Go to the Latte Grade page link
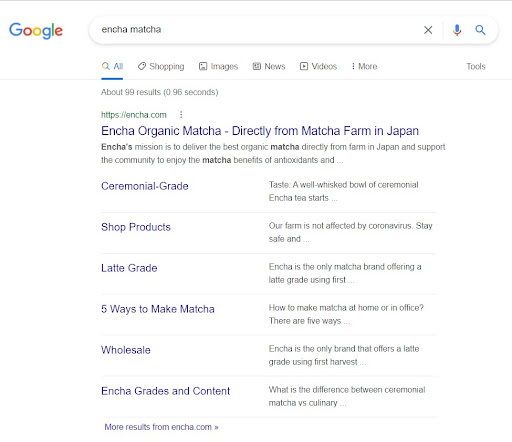 (x=129, y=268)
